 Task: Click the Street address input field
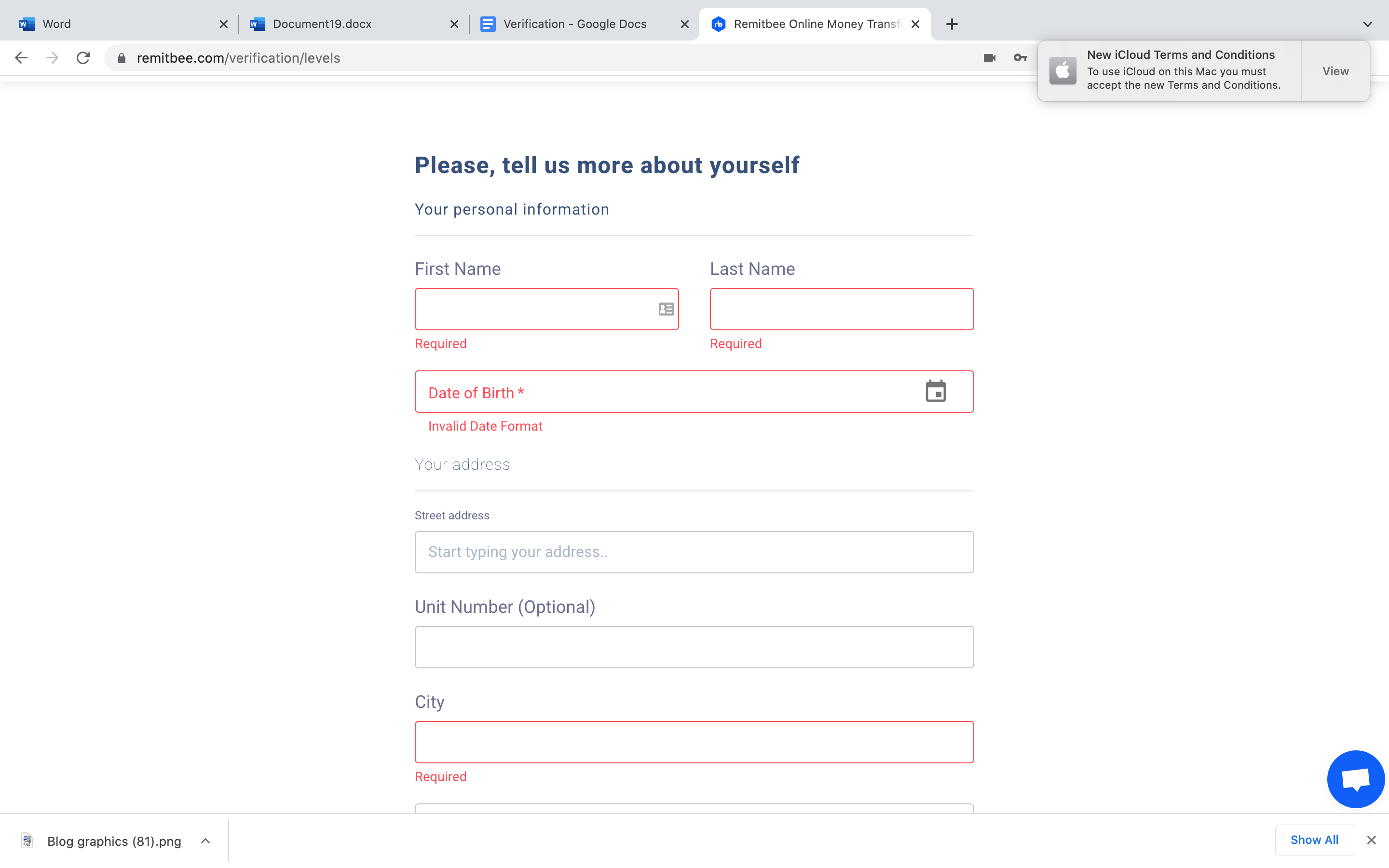pos(694,552)
